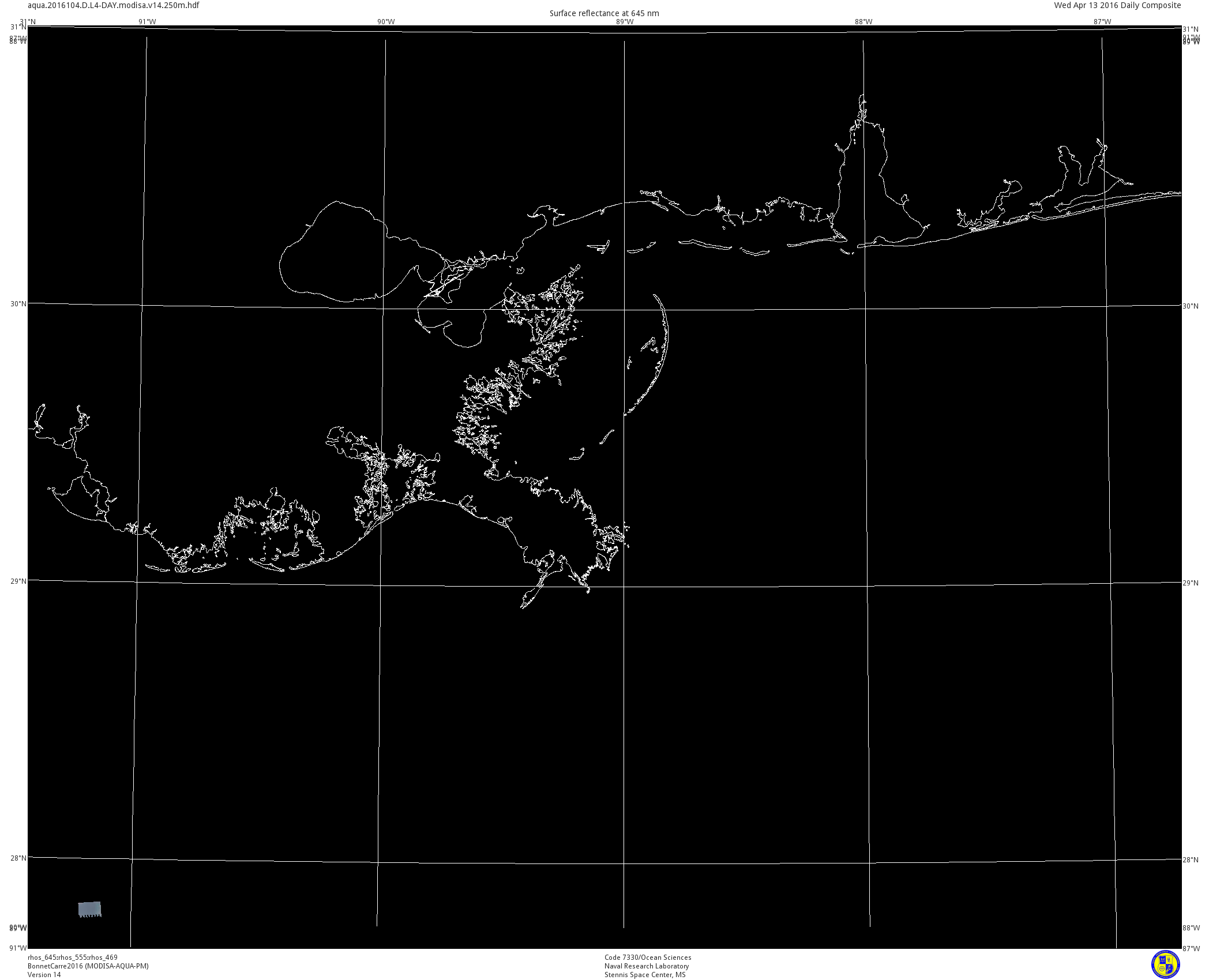Click the 30°N latitude label on left
Screen dimensions: 1209x980
tap(18, 304)
